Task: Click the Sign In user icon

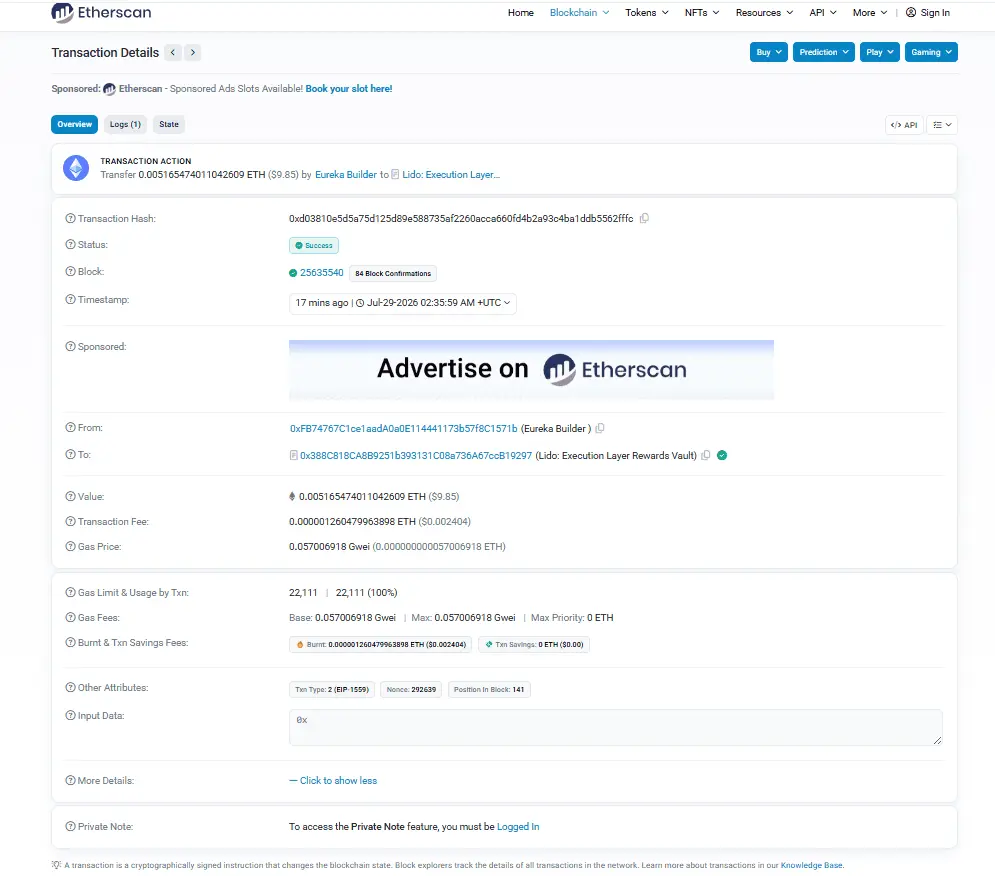Action: pyautogui.click(x=911, y=13)
